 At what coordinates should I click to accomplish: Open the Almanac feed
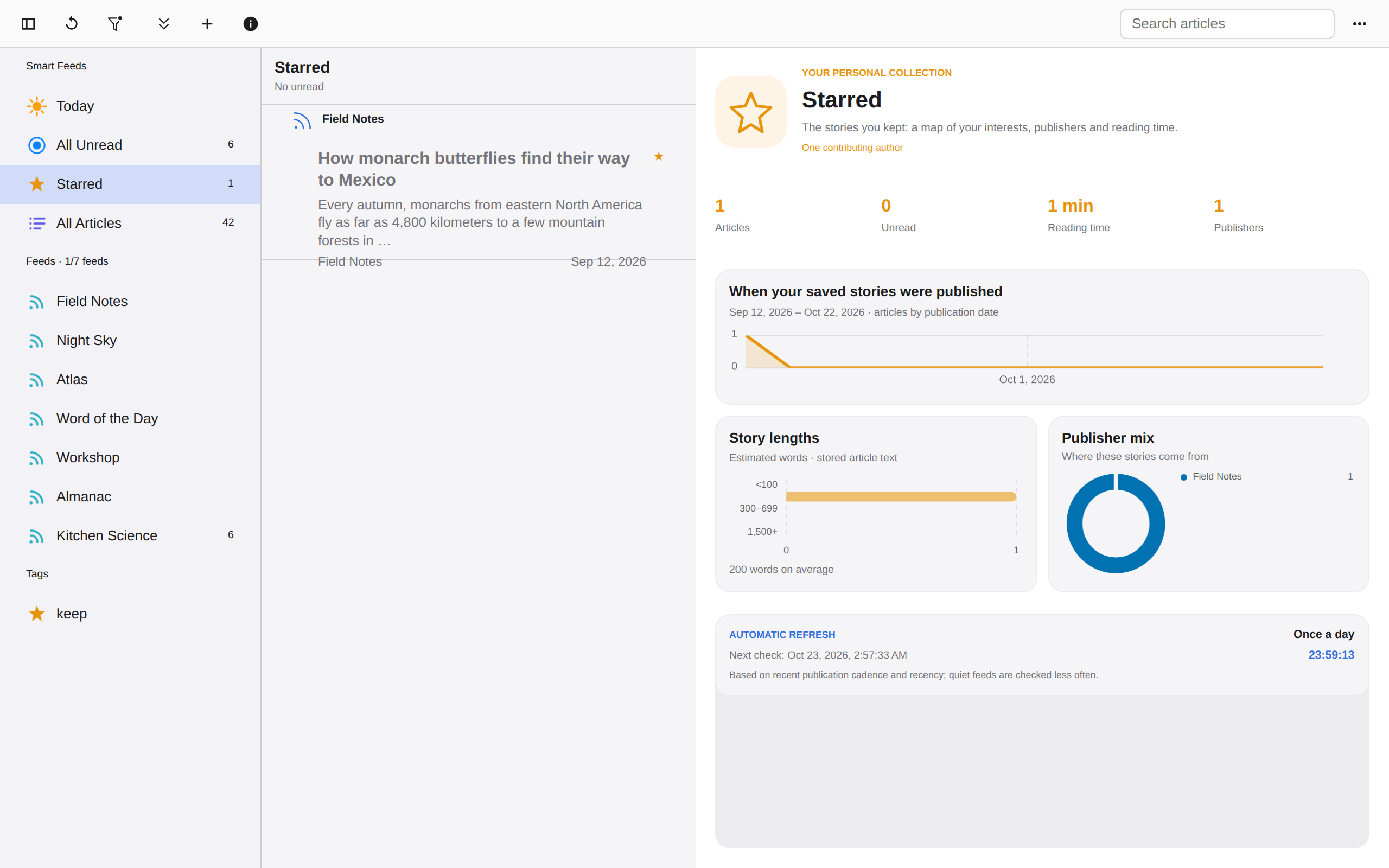[130, 496]
